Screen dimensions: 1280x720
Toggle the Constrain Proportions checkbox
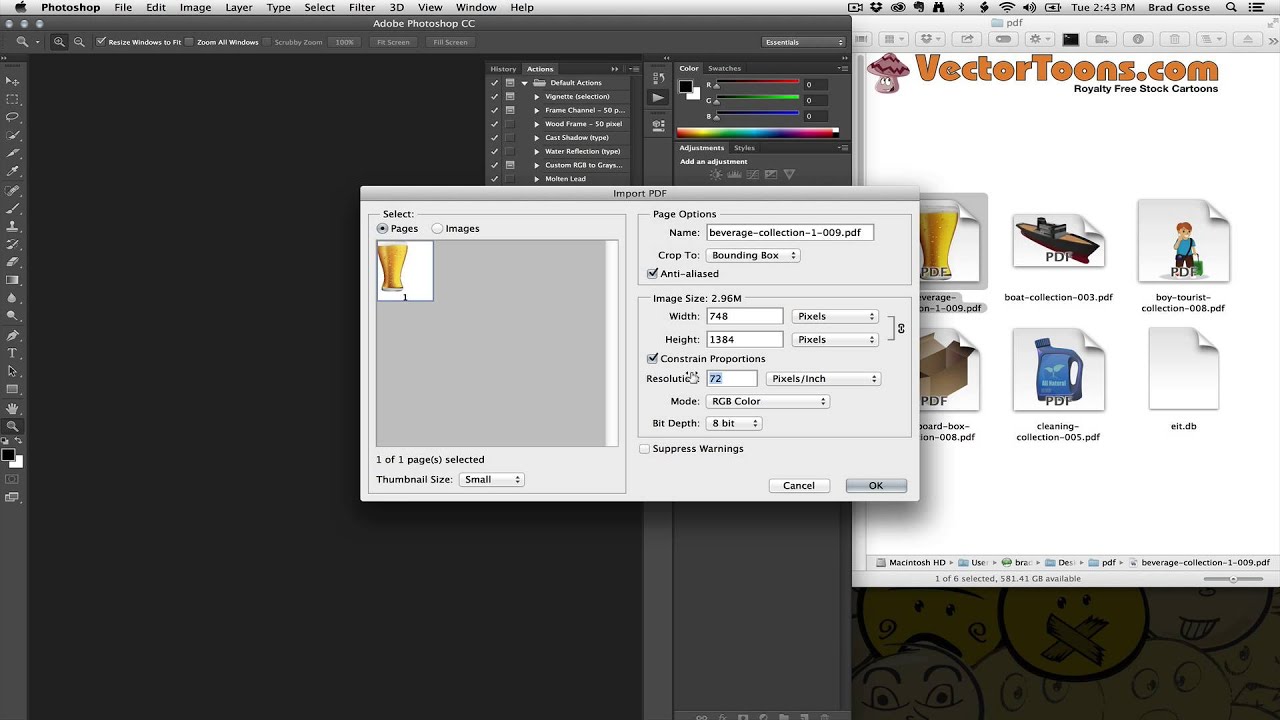click(652, 358)
